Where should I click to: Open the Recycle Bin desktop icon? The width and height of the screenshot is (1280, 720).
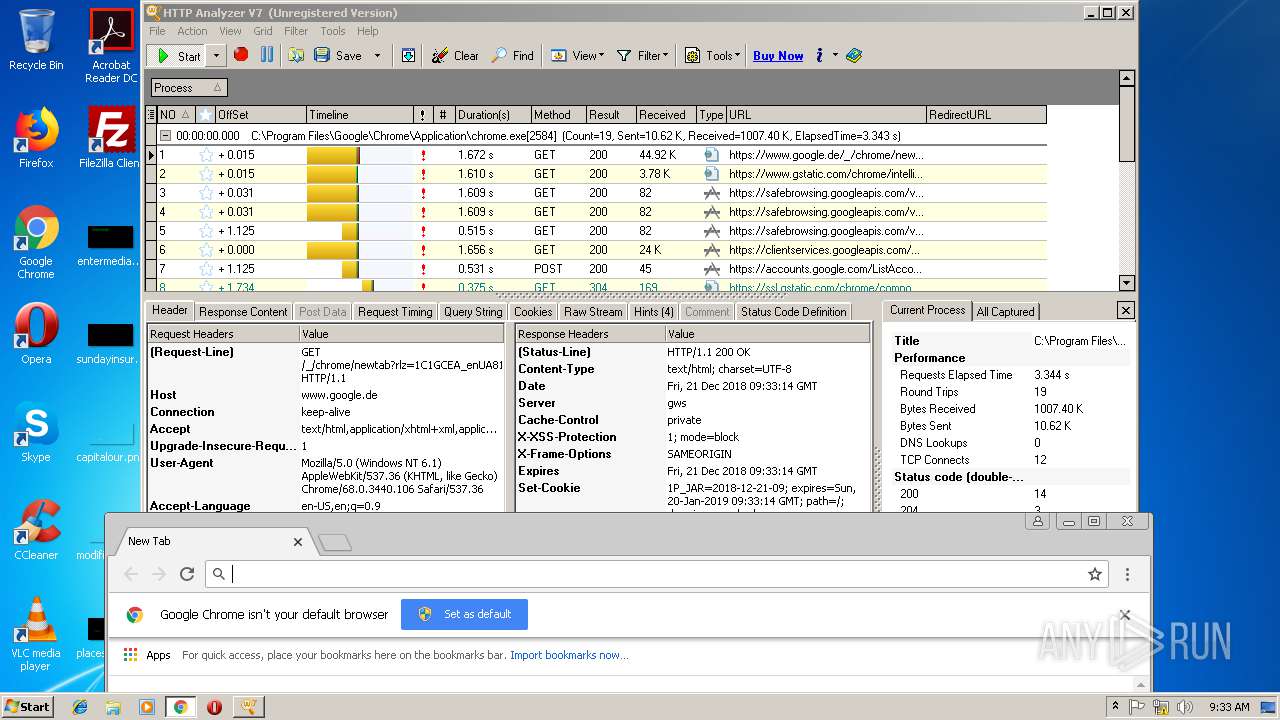[x=36, y=40]
